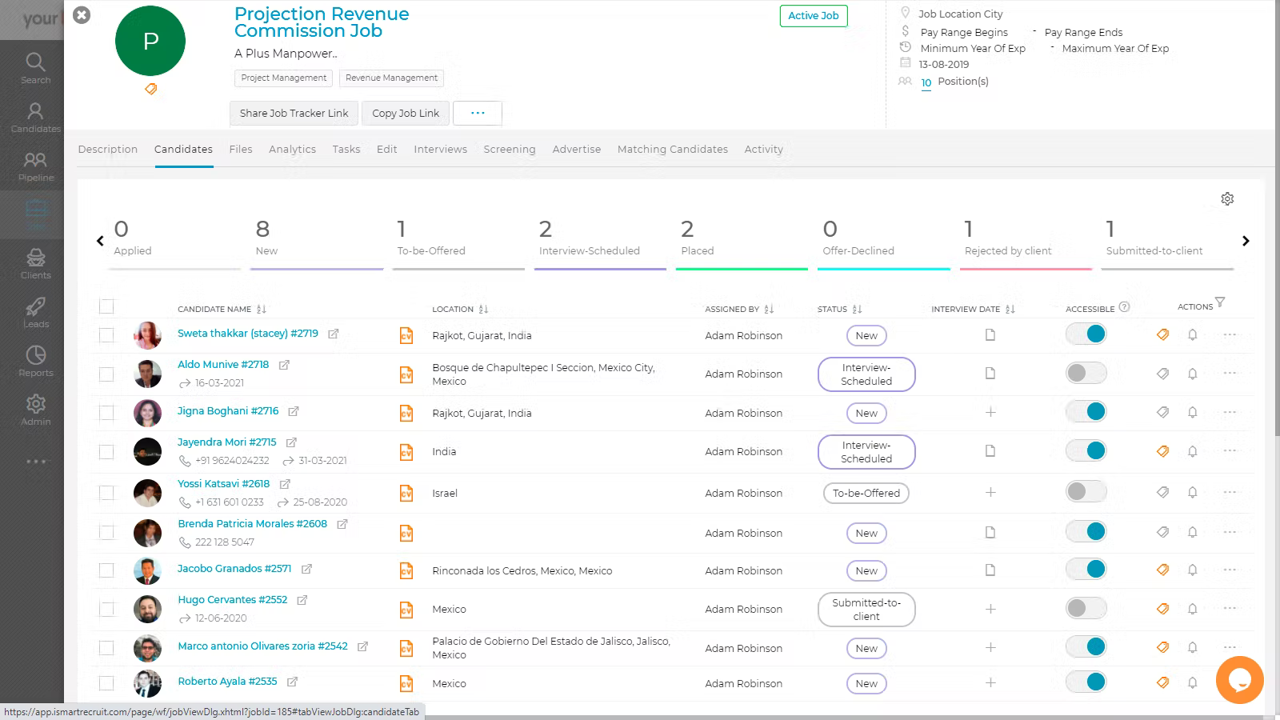Click the filter funnel icon beside Actions
The height and width of the screenshot is (720, 1280).
(1219, 303)
